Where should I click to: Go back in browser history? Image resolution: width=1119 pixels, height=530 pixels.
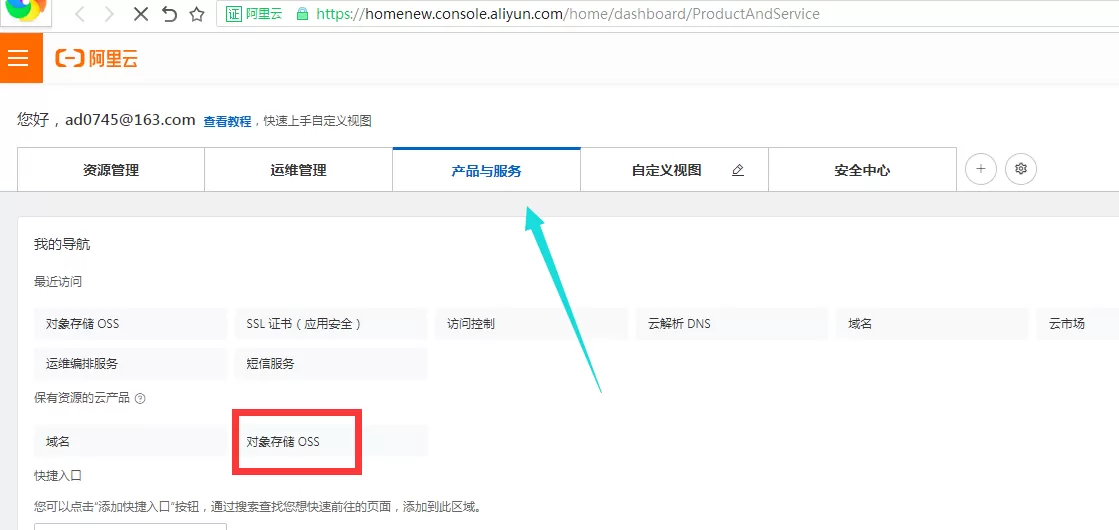coord(80,14)
